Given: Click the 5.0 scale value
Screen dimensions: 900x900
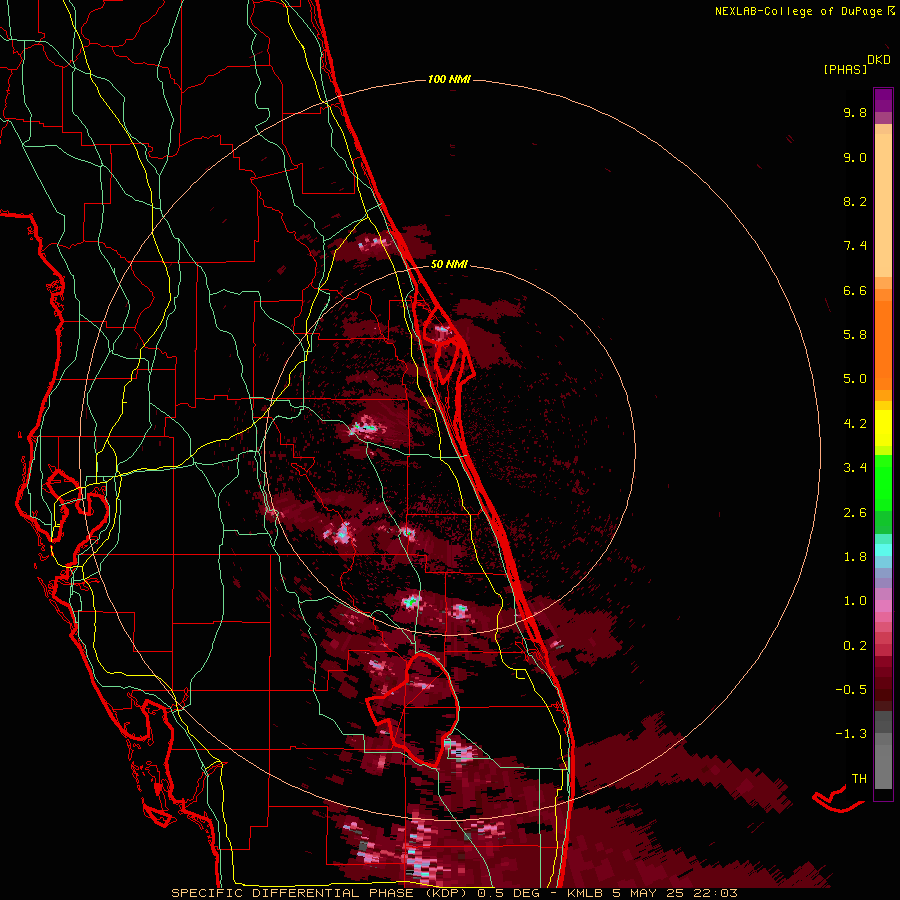Looking at the screenshot, I should (x=855, y=379).
